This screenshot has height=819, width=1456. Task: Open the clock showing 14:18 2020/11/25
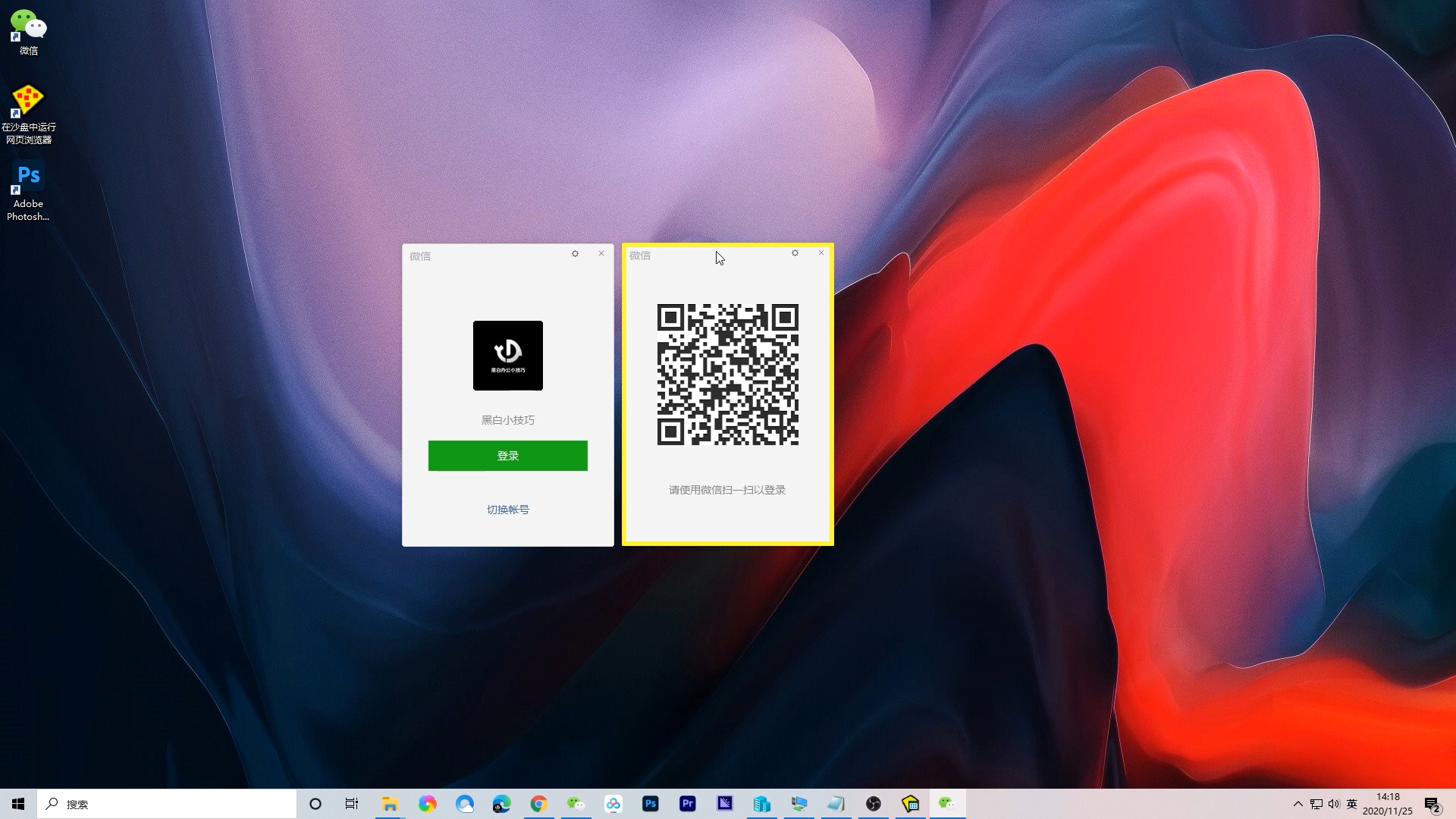tap(1388, 804)
